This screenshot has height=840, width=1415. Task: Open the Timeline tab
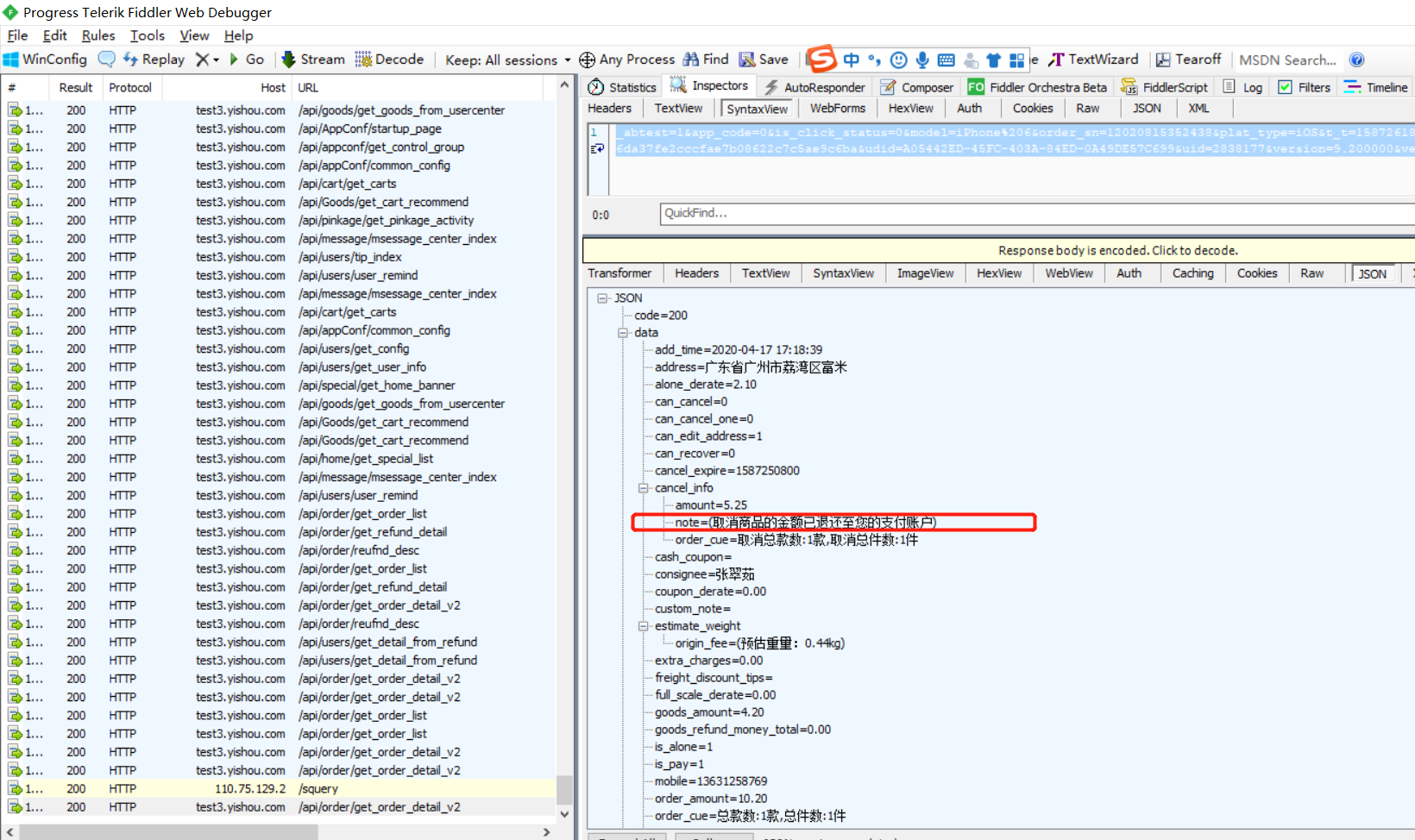[x=1376, y=87]
